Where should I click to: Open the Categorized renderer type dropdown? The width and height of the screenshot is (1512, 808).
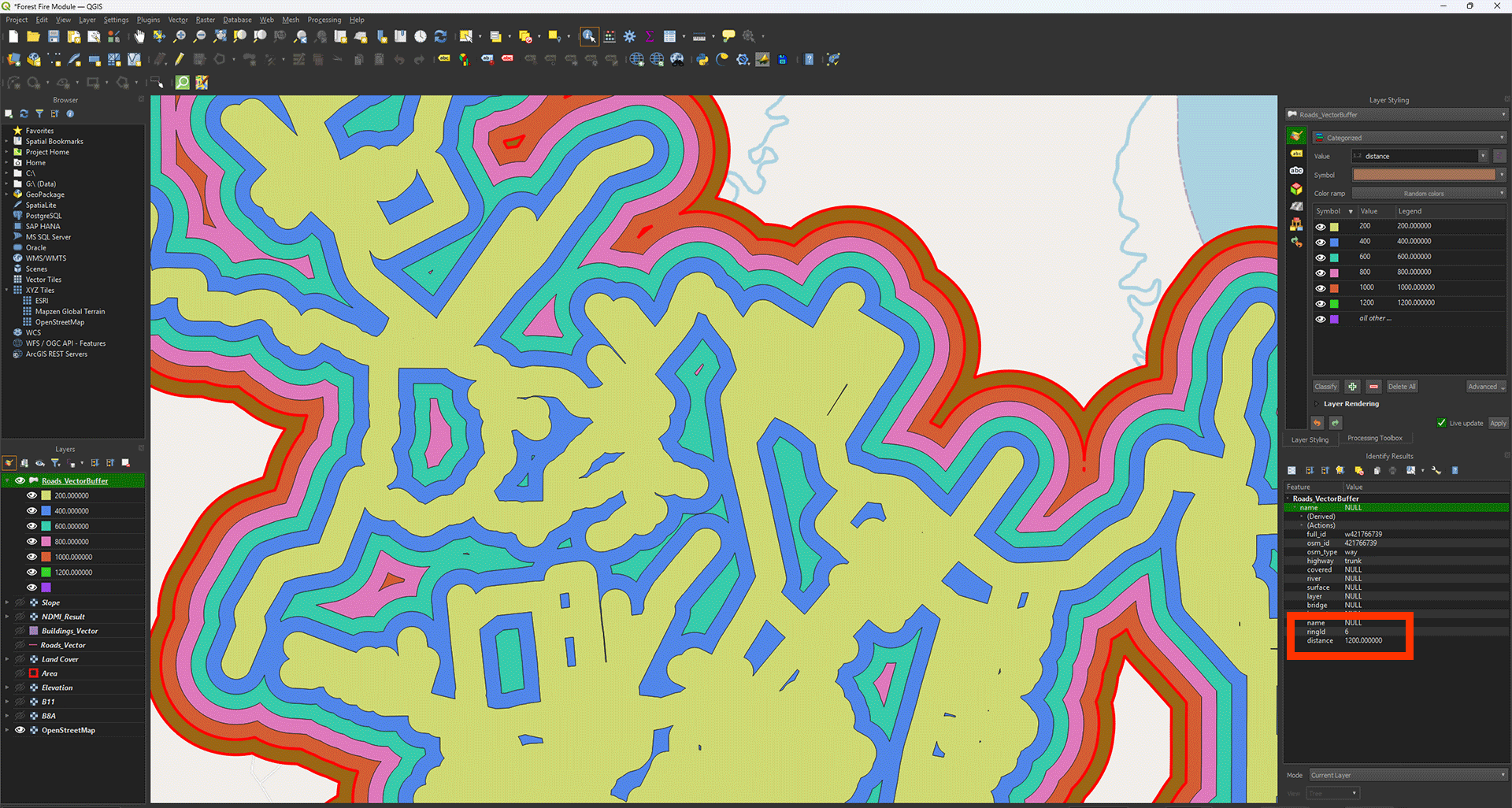[1410, 138]
